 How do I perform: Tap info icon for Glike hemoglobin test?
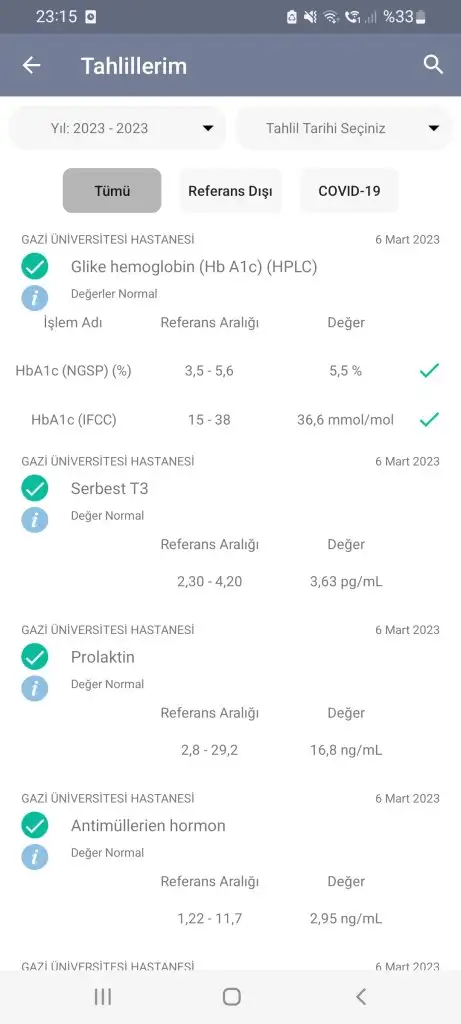(x=35, y=298)
